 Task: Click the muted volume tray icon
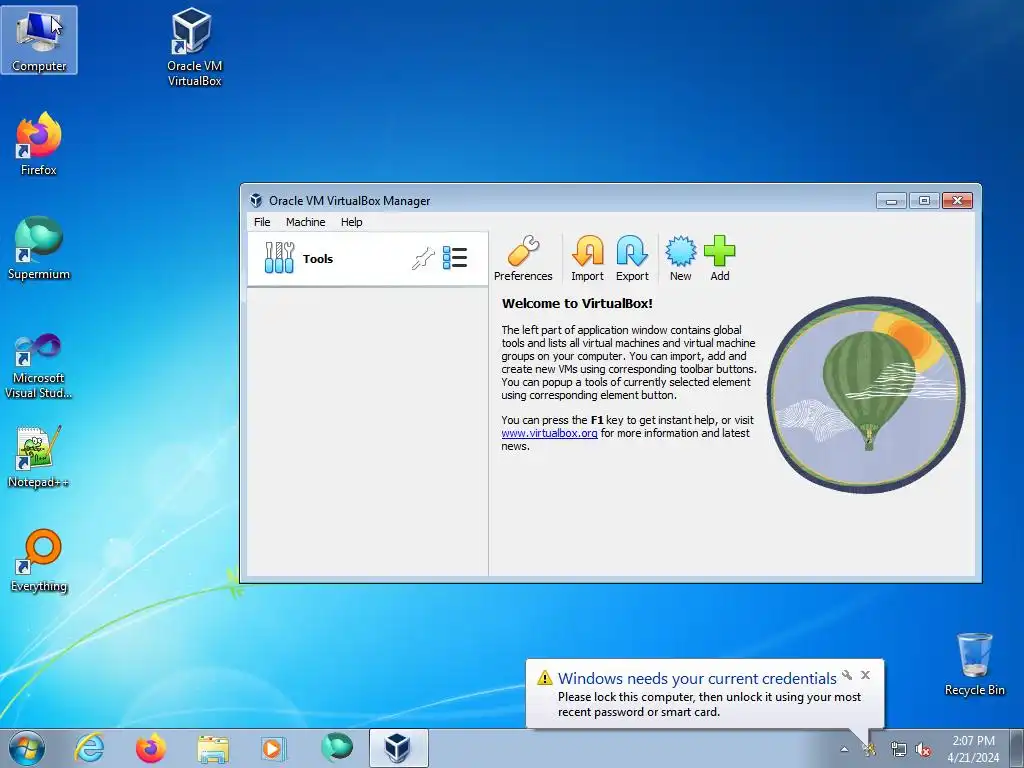tap(923, 750)
